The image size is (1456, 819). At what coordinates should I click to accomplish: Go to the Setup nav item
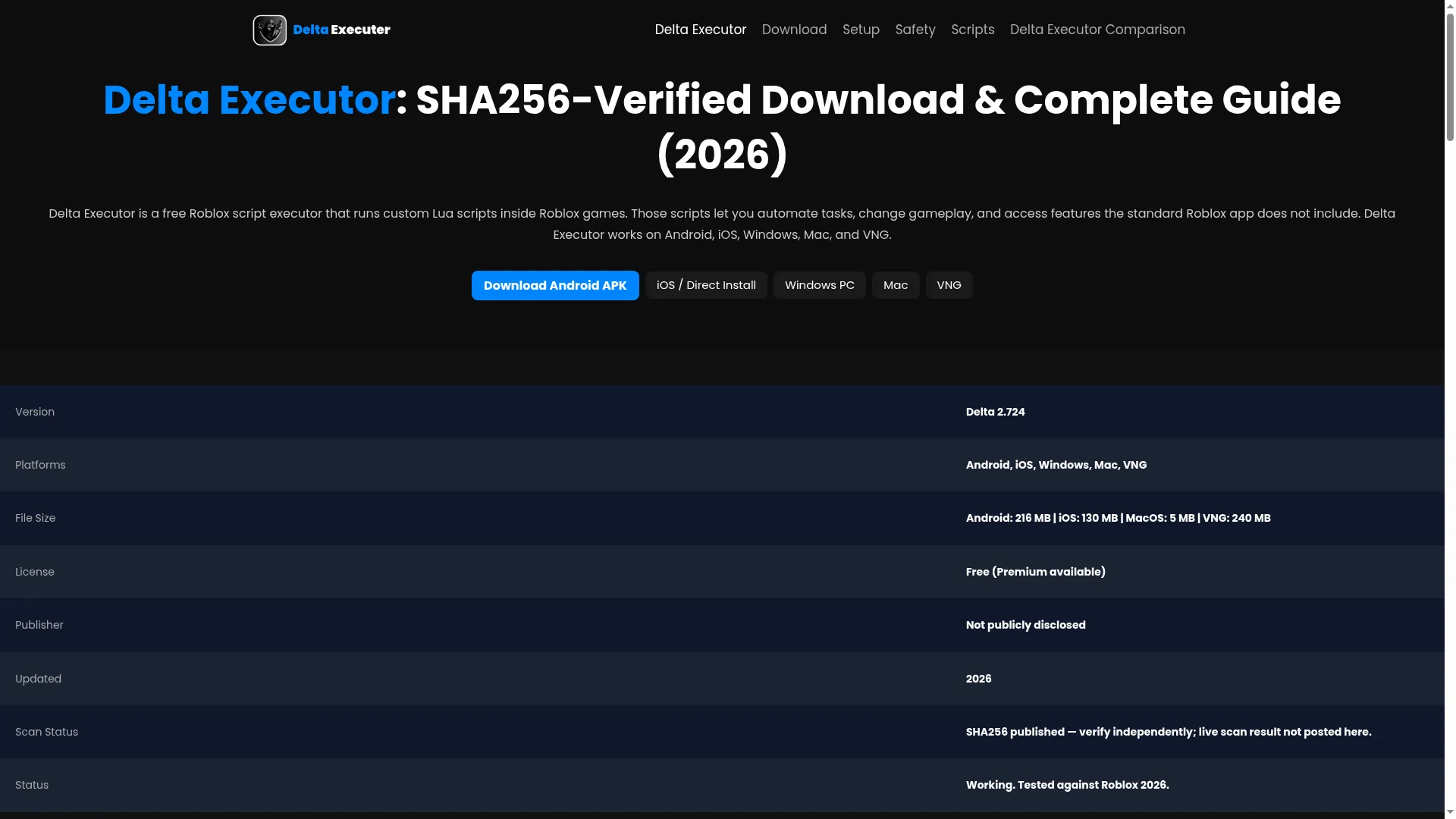coord(861,30)
